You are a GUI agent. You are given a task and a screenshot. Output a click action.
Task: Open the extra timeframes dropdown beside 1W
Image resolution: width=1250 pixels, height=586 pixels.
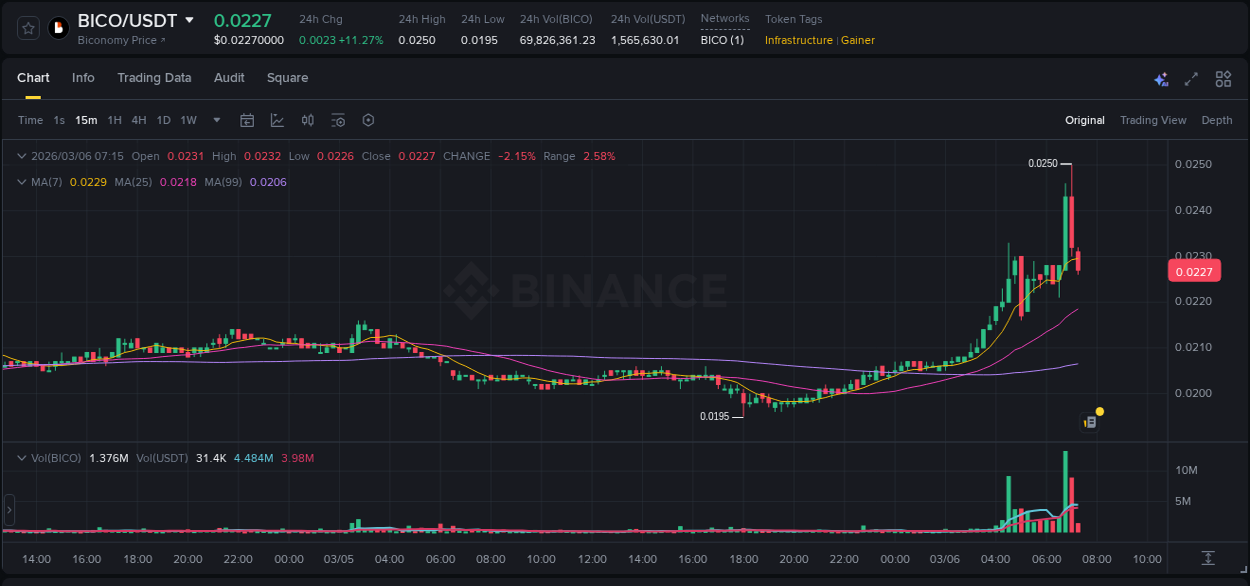215,120
